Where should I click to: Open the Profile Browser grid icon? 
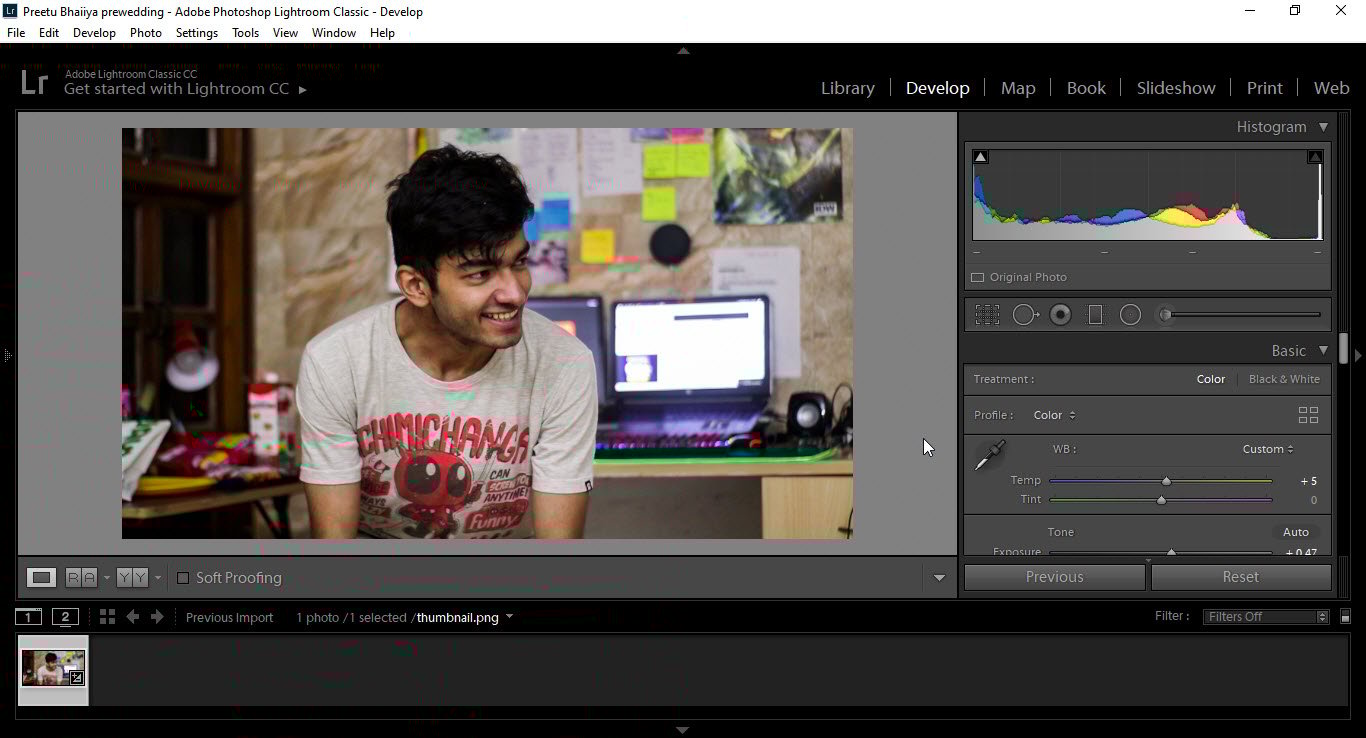1308,415
